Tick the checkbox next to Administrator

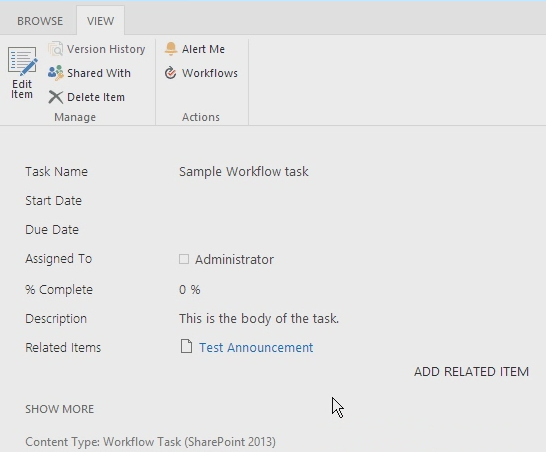click(184, 259)
